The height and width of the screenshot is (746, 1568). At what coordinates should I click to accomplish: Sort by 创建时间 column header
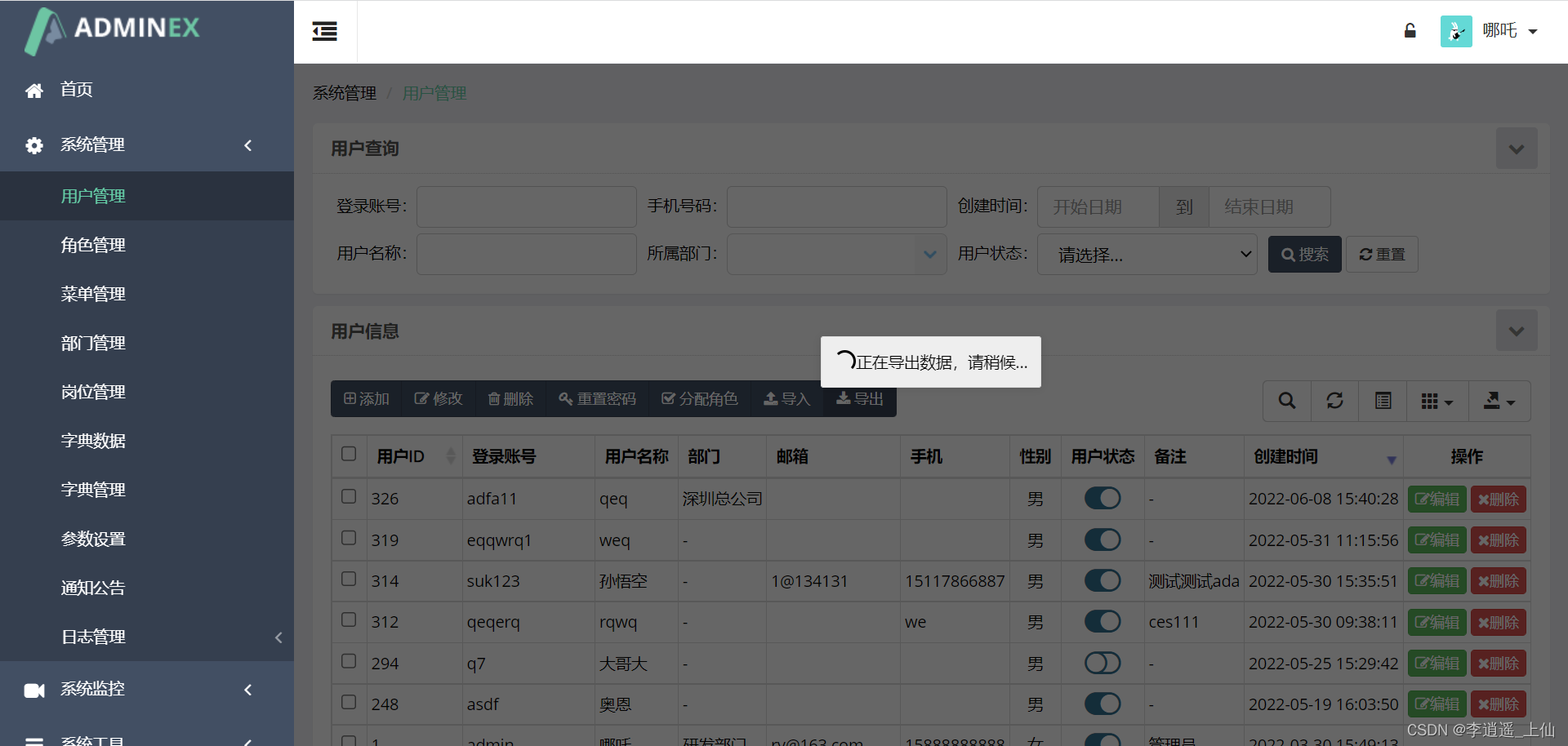coord(1324,456)
